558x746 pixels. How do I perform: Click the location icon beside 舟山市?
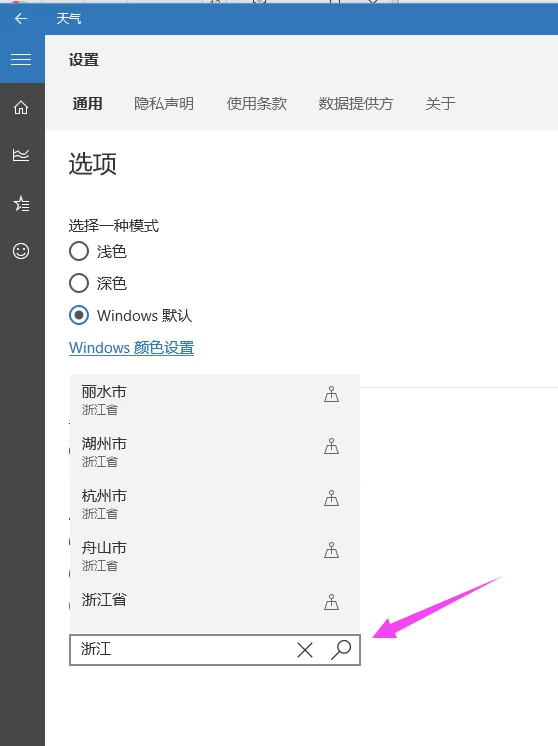point(332,550)
